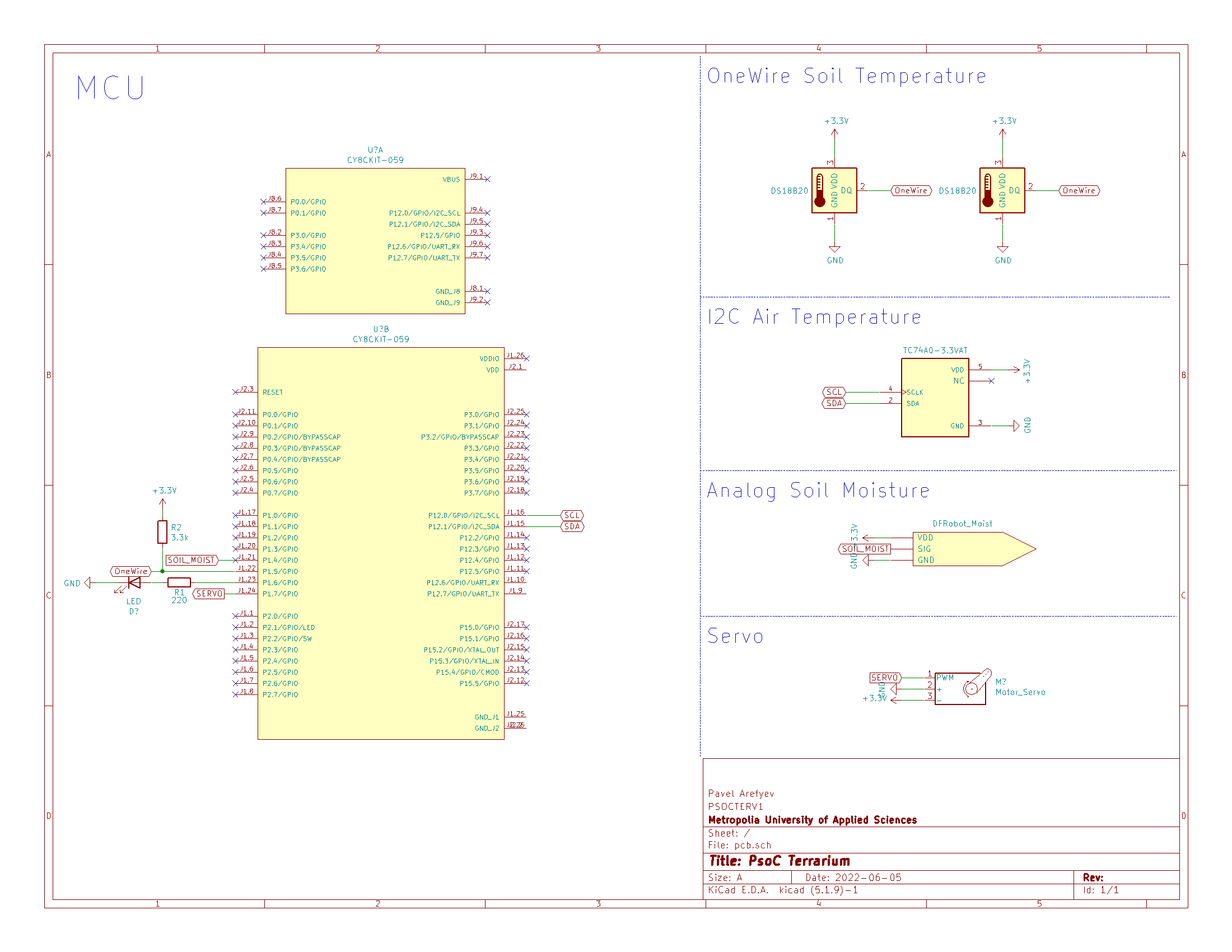This screenshot has width=1232, height=952.
Task: Click the 'P2.2/GPIO/SW' pin name
Action: [287, 639]
